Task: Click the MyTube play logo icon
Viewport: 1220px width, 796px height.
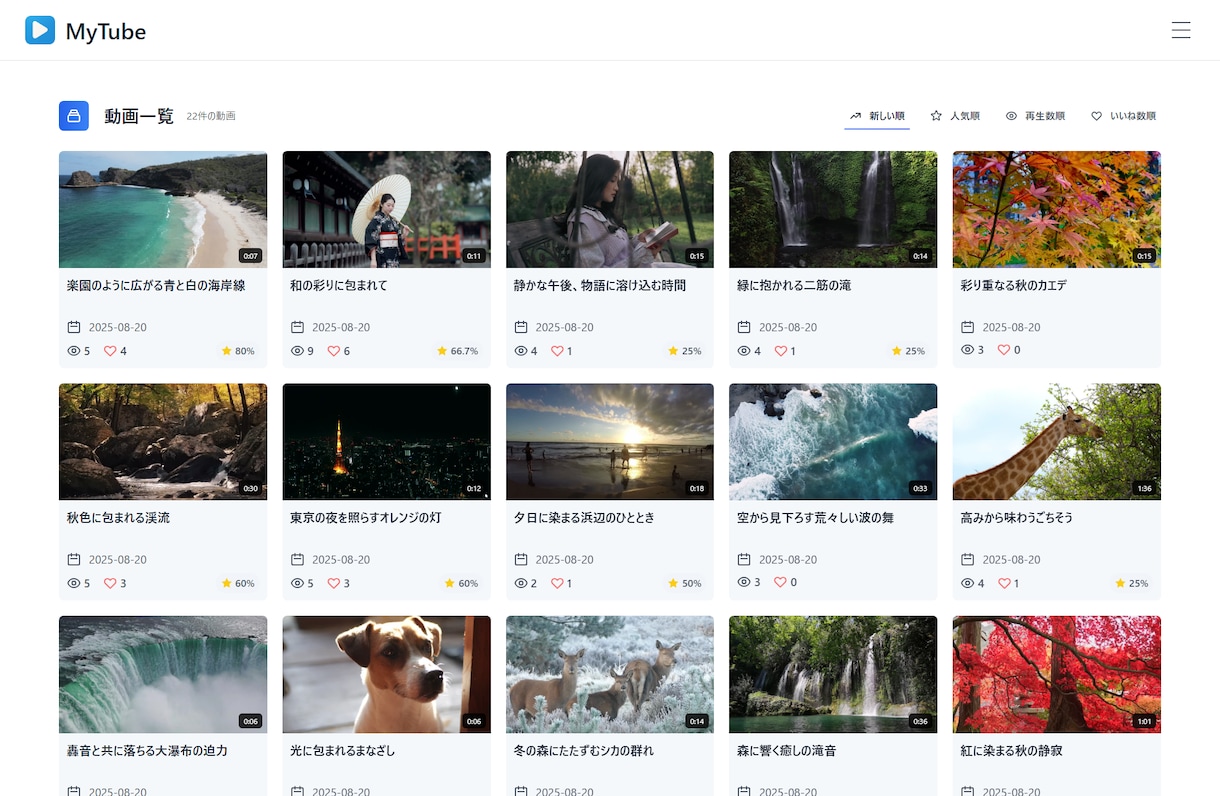Action: 40,30
